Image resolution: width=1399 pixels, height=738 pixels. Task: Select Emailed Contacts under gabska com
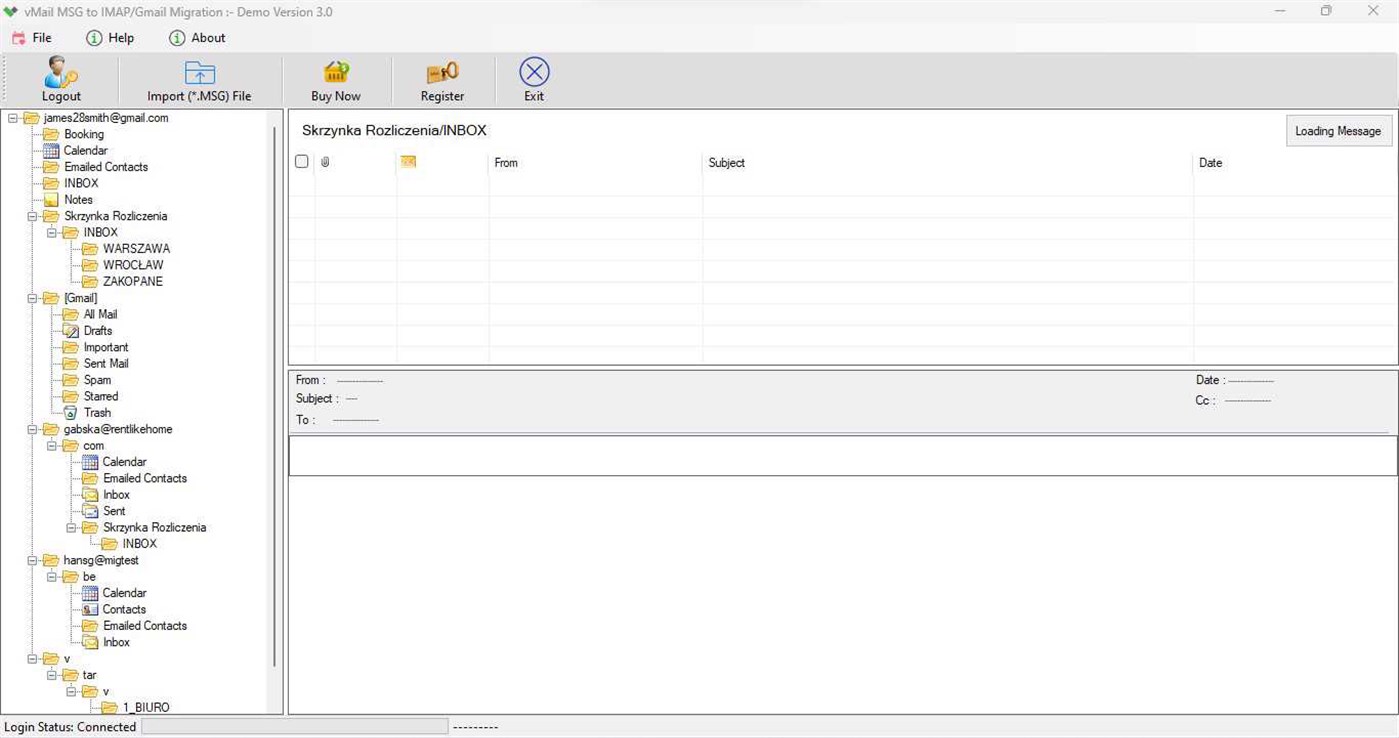145,479
